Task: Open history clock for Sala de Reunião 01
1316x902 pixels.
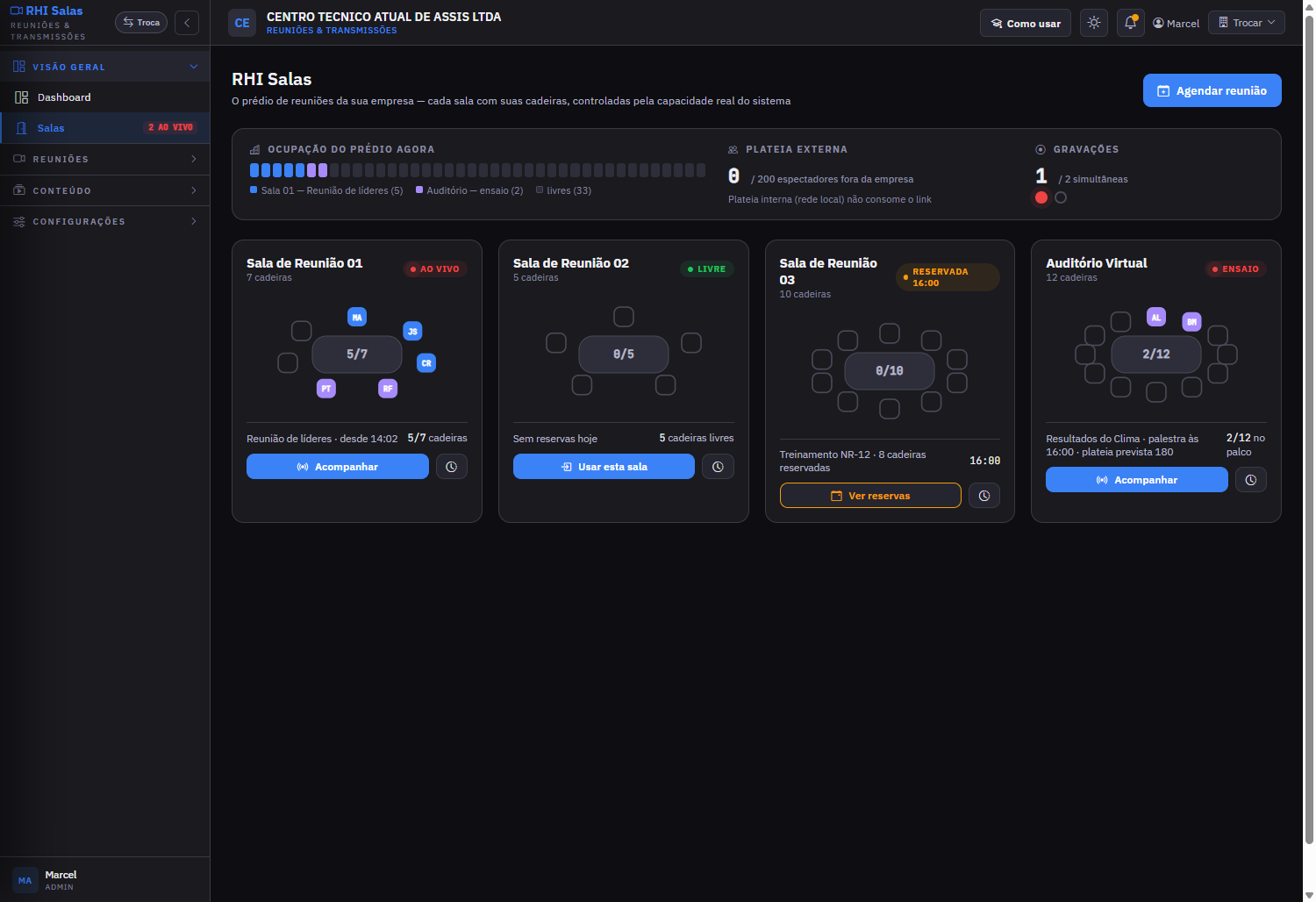Action: 452,467
